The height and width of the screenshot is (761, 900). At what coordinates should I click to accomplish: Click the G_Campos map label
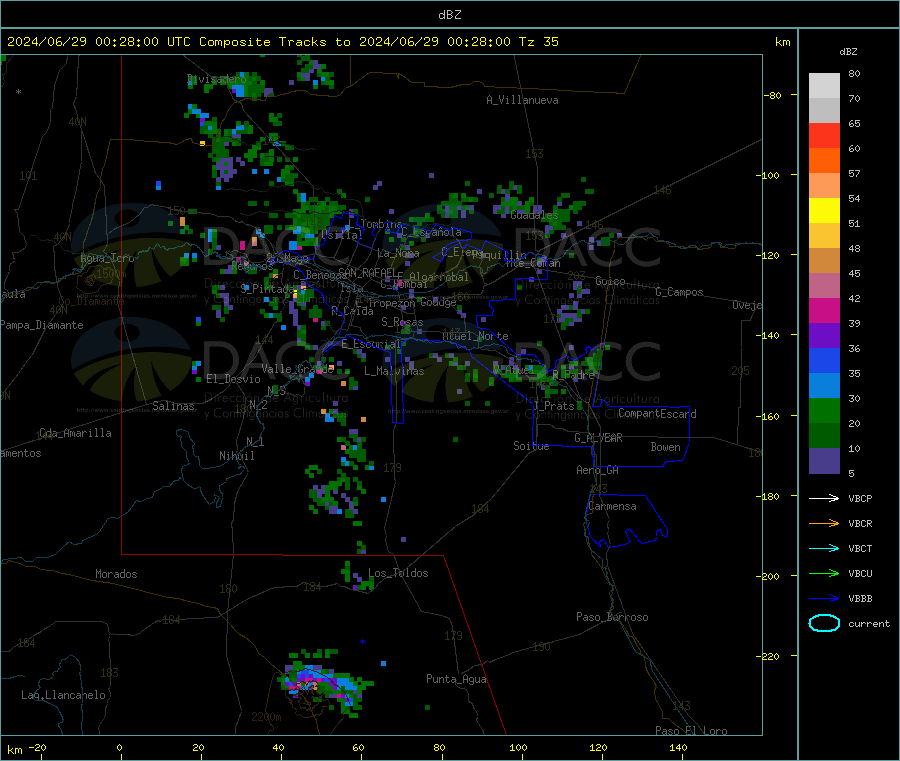[679, 292]
